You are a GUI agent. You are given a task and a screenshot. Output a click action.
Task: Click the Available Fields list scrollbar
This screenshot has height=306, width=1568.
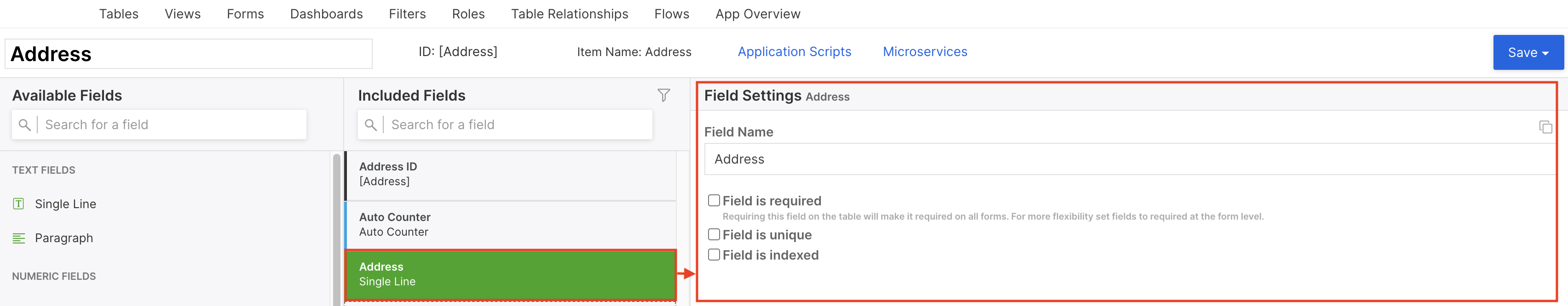click(337, 230)
